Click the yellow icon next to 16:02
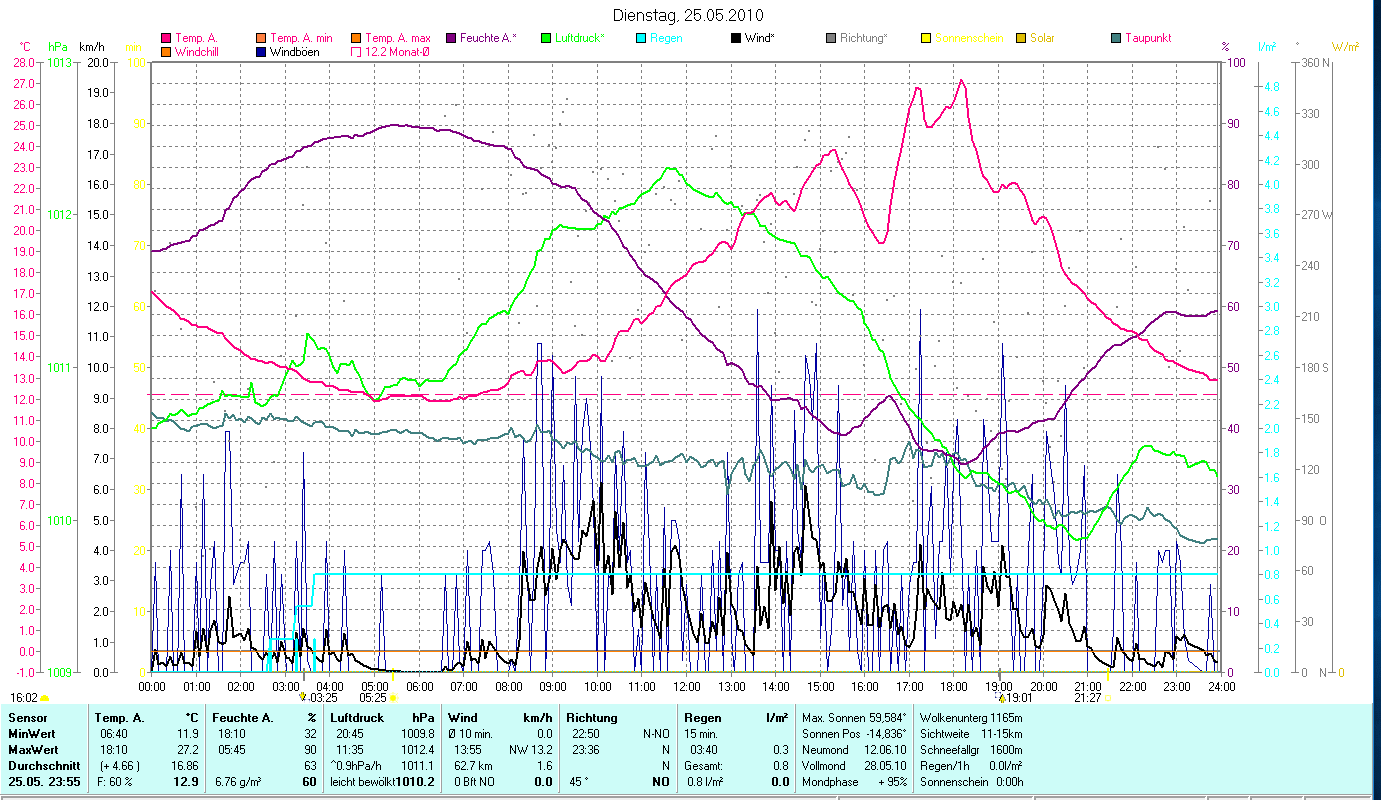Viewport: 1381px width, 800px height. pos(45,698)
